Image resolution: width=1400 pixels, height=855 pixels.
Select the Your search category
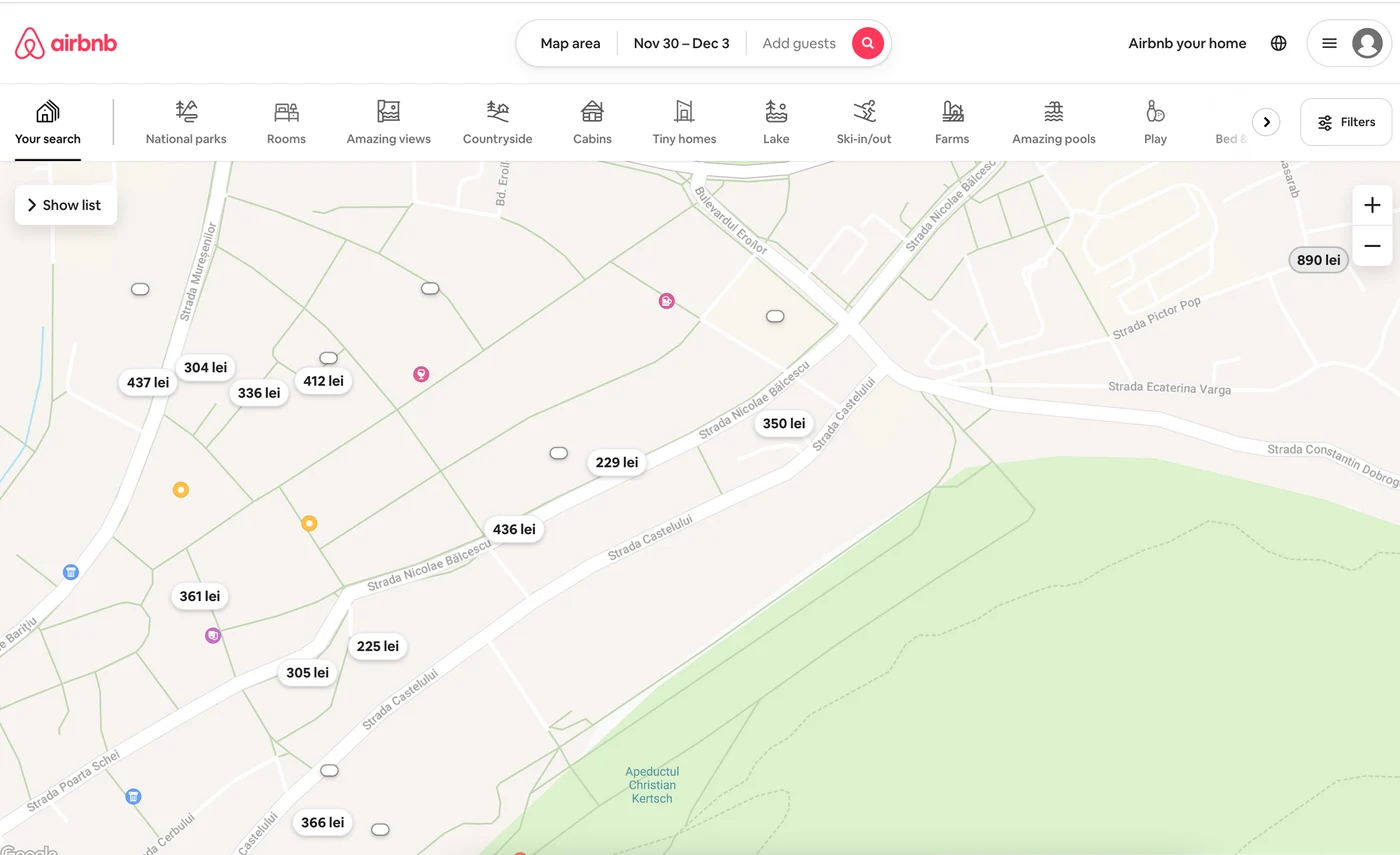tap(48, 123)
